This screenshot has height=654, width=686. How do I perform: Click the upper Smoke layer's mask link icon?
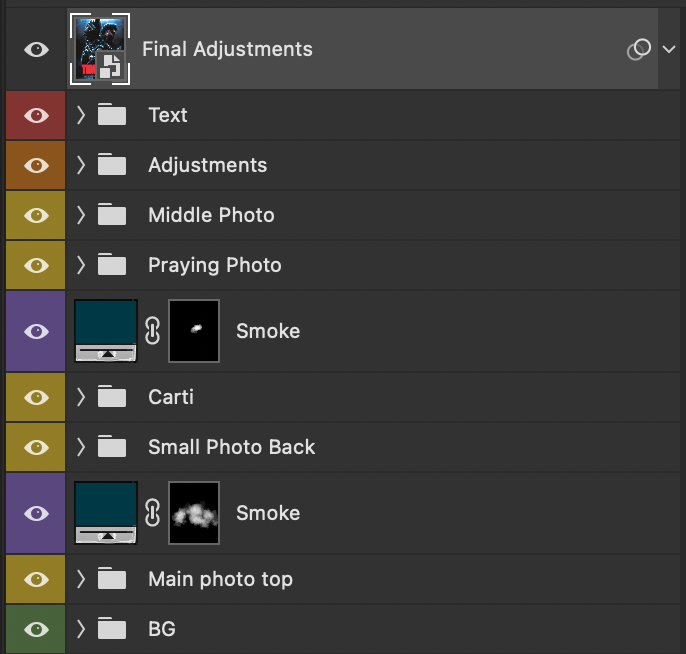click(x=153, y=331)
